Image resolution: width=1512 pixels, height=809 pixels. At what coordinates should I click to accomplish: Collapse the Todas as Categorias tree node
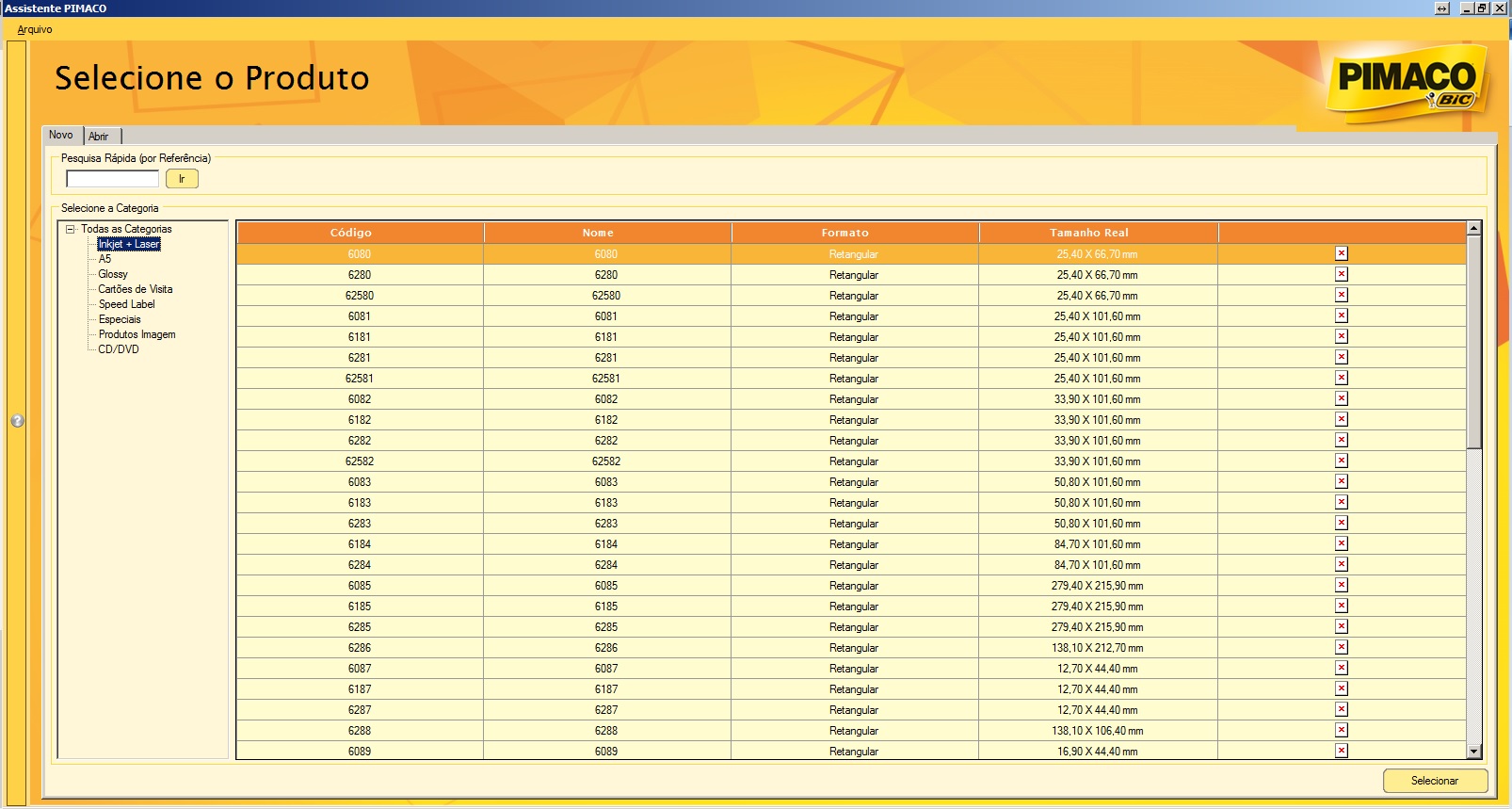70,229
